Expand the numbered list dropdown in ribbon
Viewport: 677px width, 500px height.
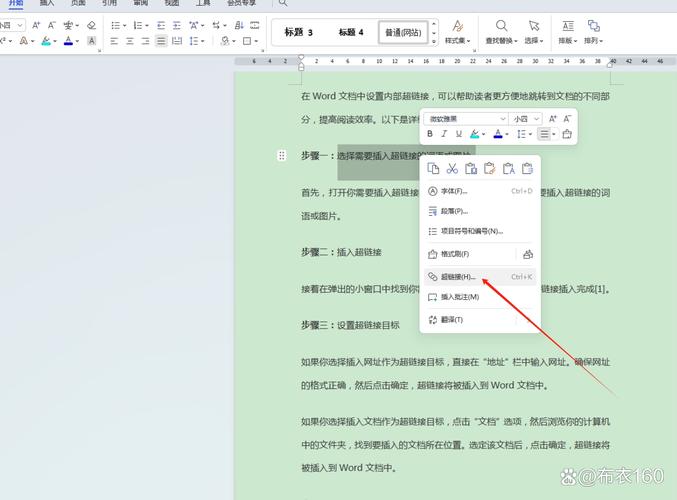[x=147, y=26]
